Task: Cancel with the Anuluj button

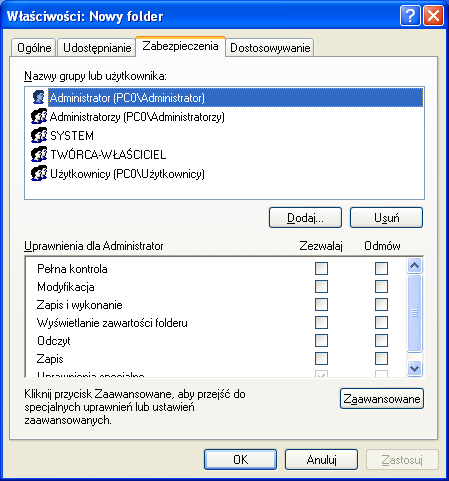Action: [321, 460]
